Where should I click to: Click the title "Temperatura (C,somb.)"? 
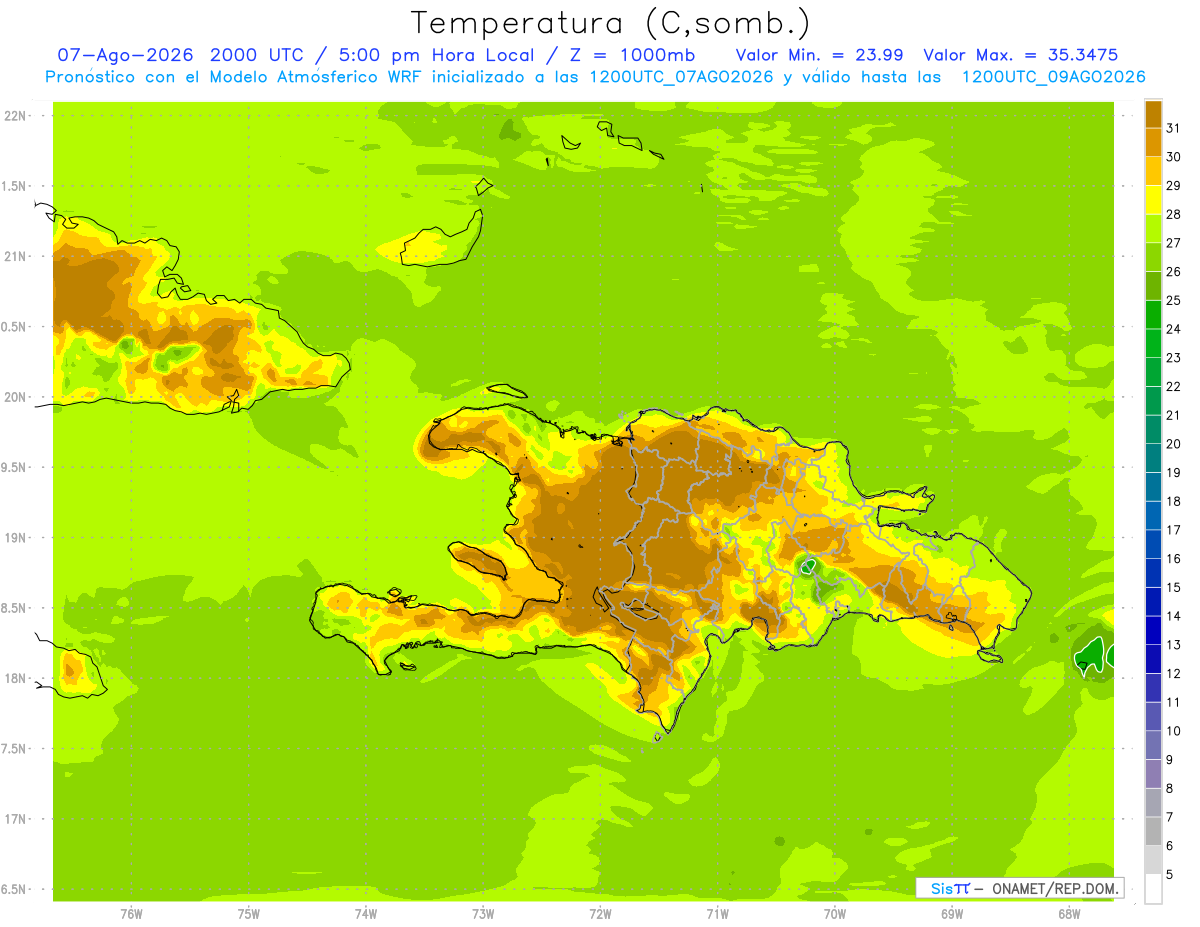(611, 23)
